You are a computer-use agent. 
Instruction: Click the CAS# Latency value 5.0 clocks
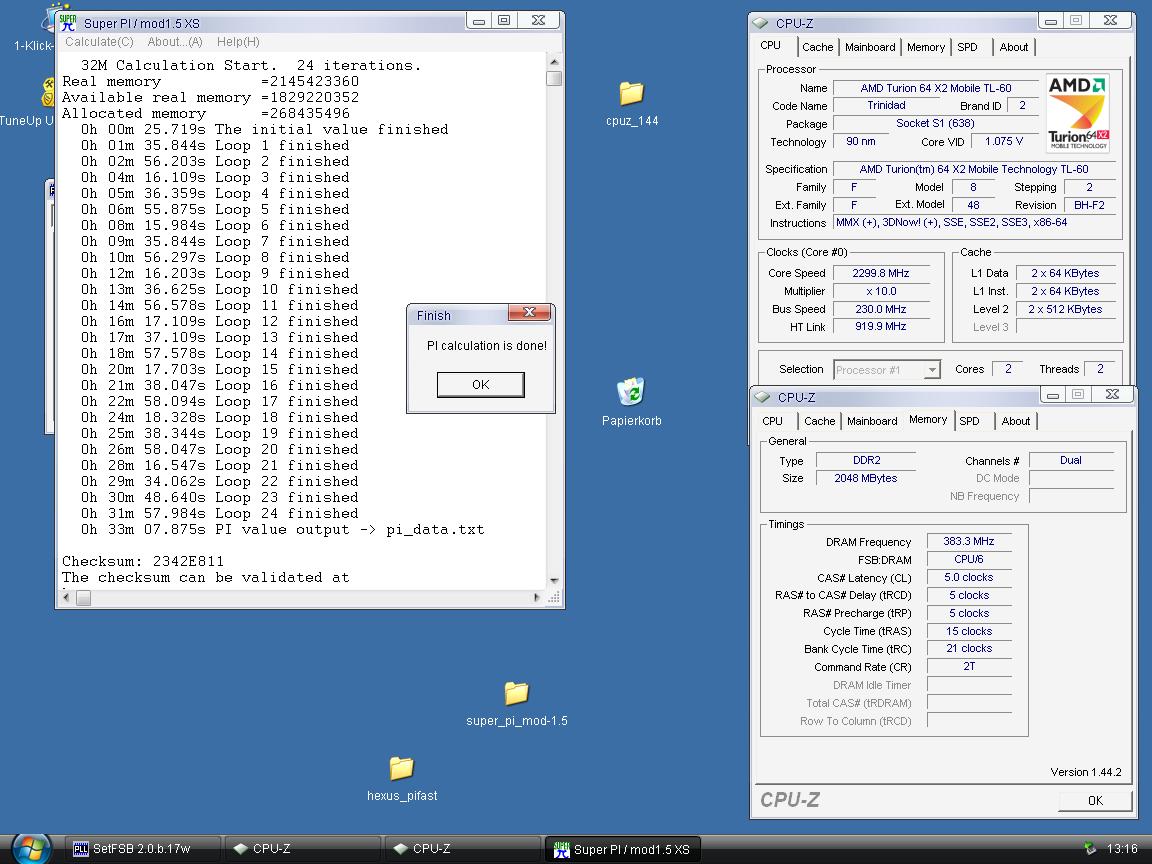[x=969, y=577]
